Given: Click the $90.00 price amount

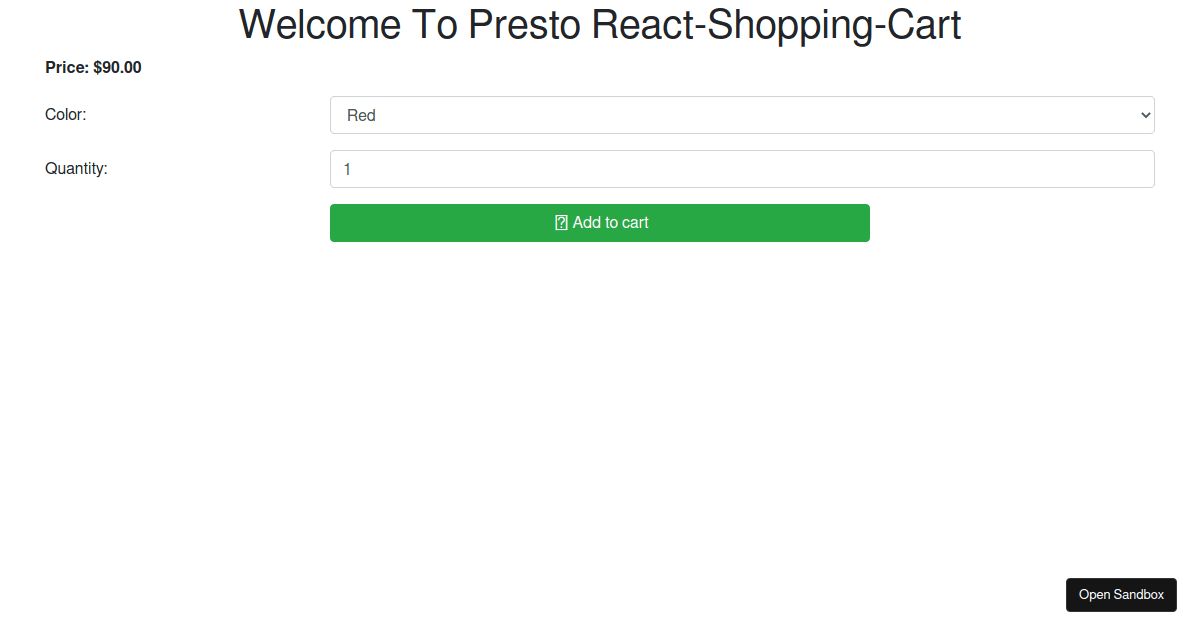Looking at the screenshot, I should pyautogui.click(x=117, y=68).
